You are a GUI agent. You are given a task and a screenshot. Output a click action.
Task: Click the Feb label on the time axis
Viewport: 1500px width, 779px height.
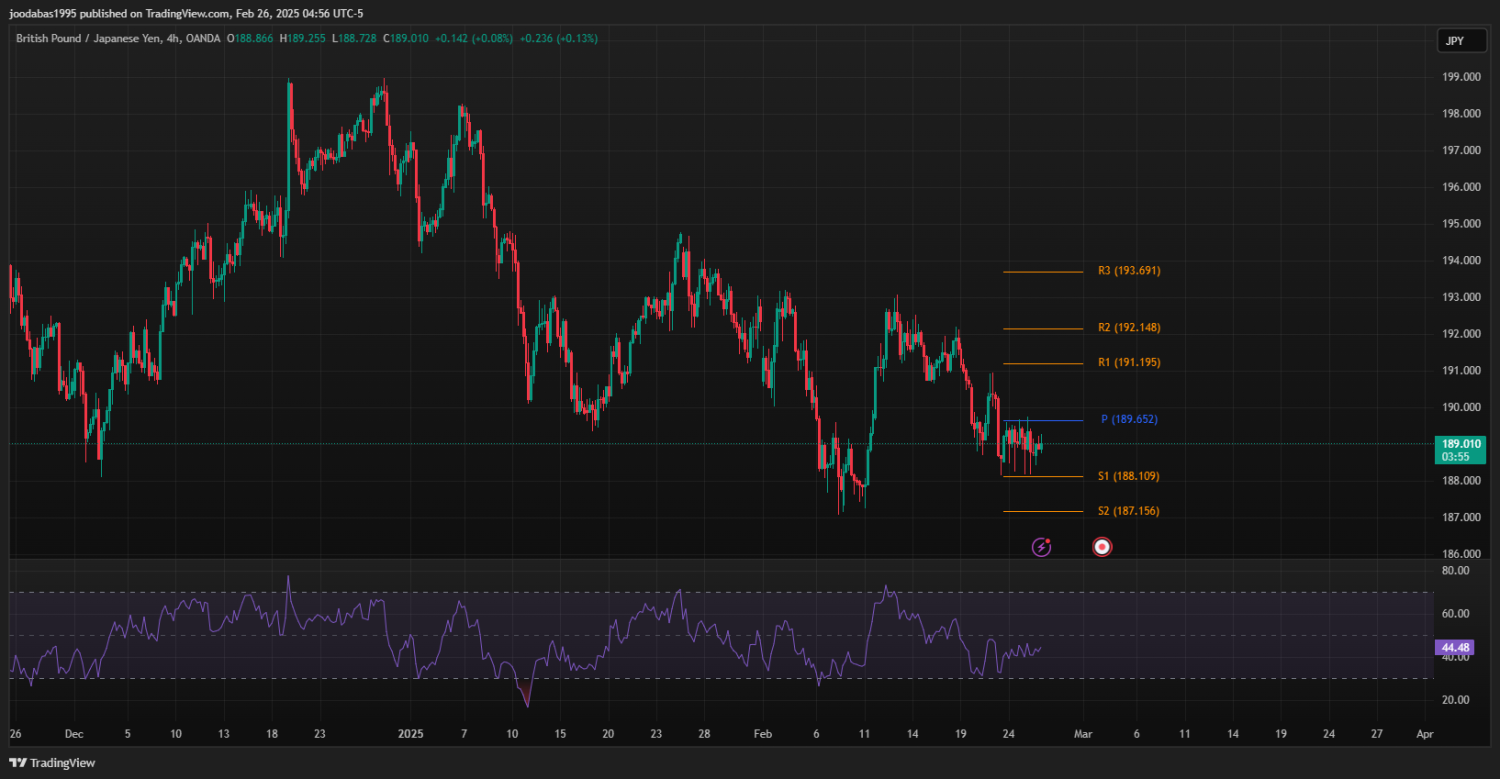coord(763,734)
